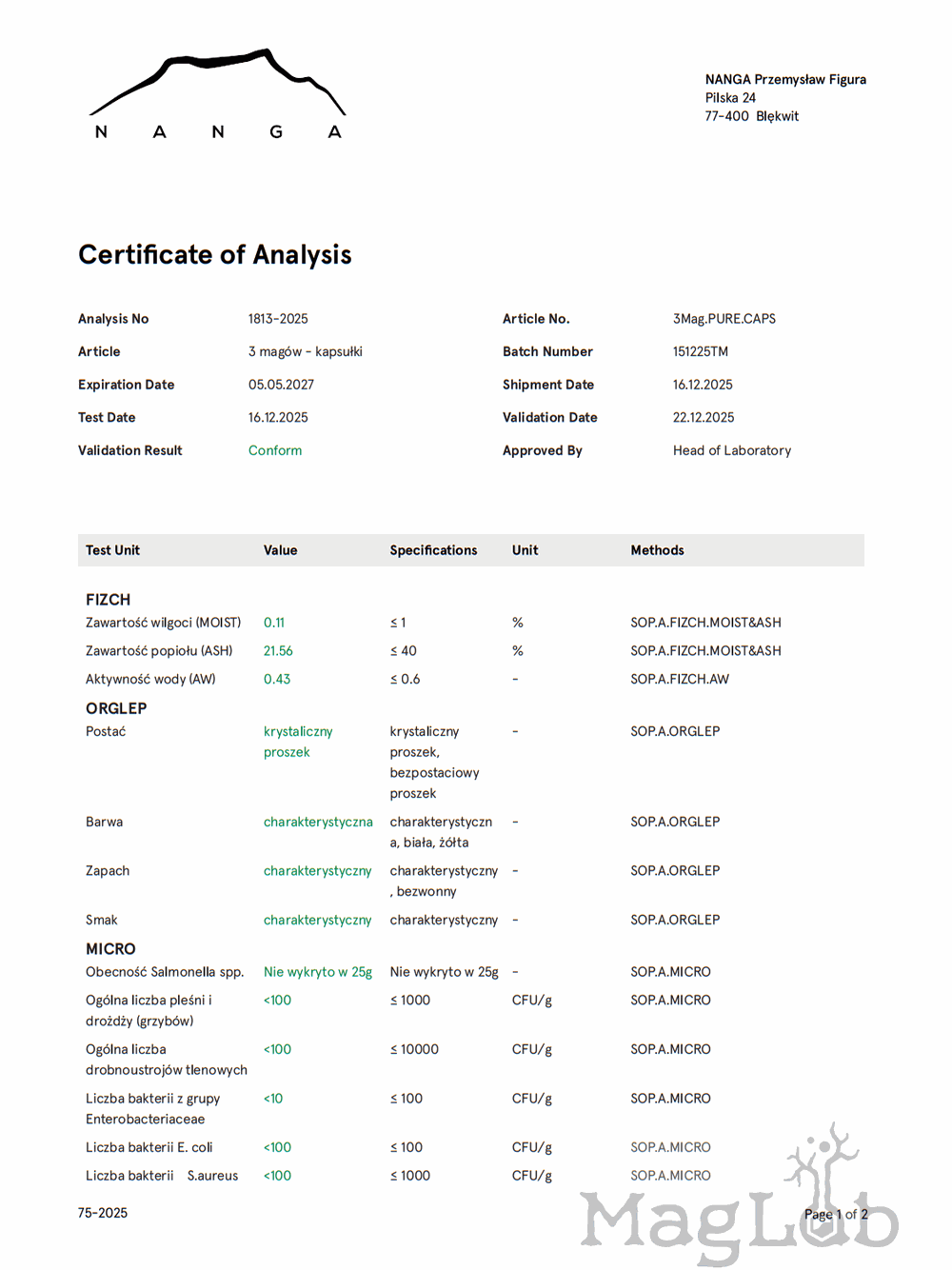This screenshot has height=1270, width=952.
Task: Click article number 3Mag.PURE.CAPS
Action: point(724,319)
